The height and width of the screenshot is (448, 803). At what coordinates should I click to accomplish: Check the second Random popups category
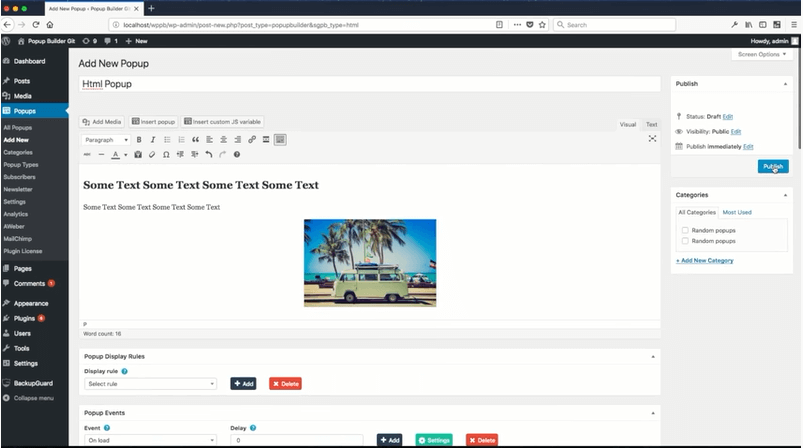[685, 241]
